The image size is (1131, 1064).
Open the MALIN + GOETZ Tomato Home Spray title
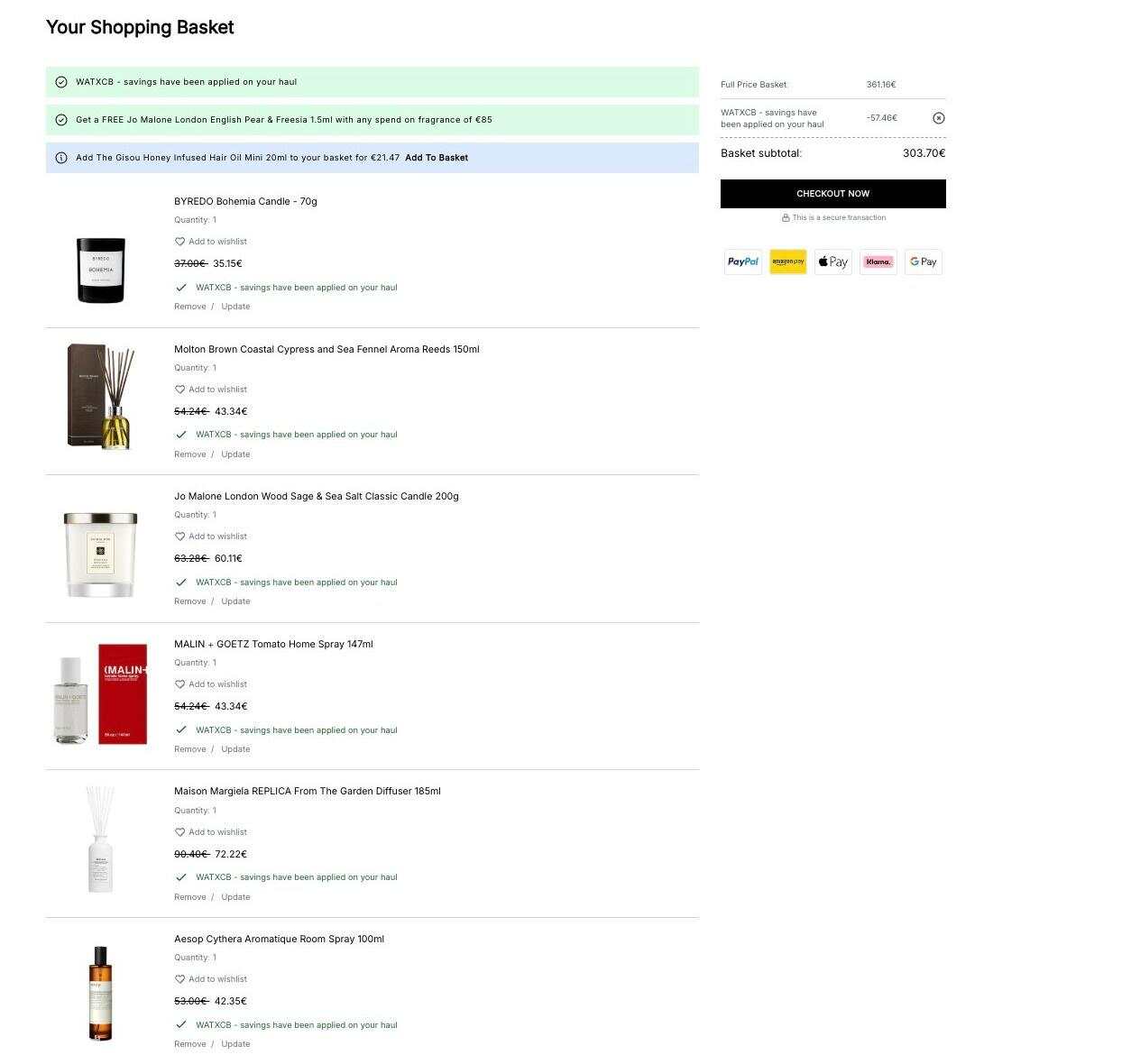(273, 644)
